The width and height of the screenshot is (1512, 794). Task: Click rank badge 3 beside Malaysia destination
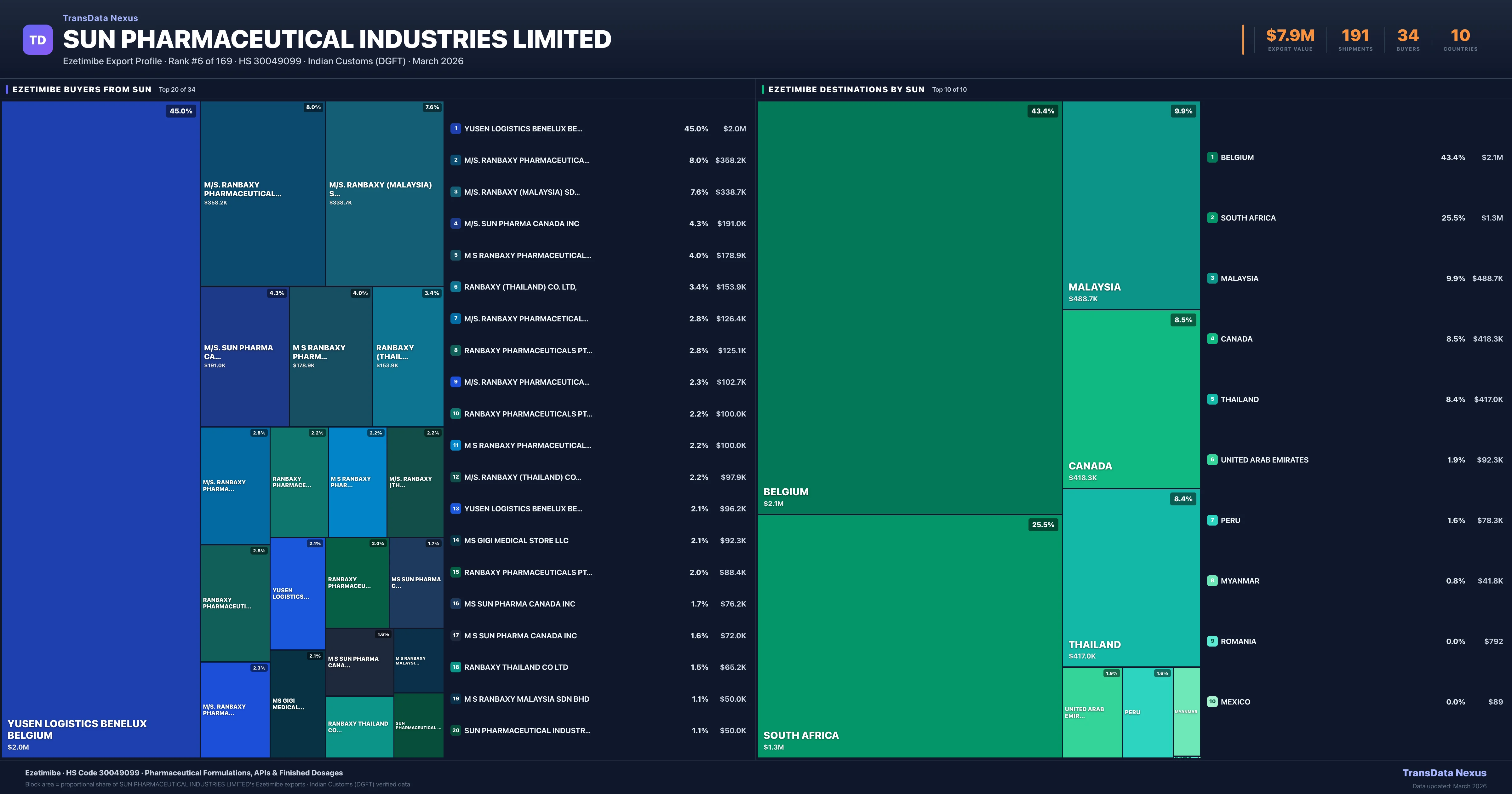pos(1212,278)
